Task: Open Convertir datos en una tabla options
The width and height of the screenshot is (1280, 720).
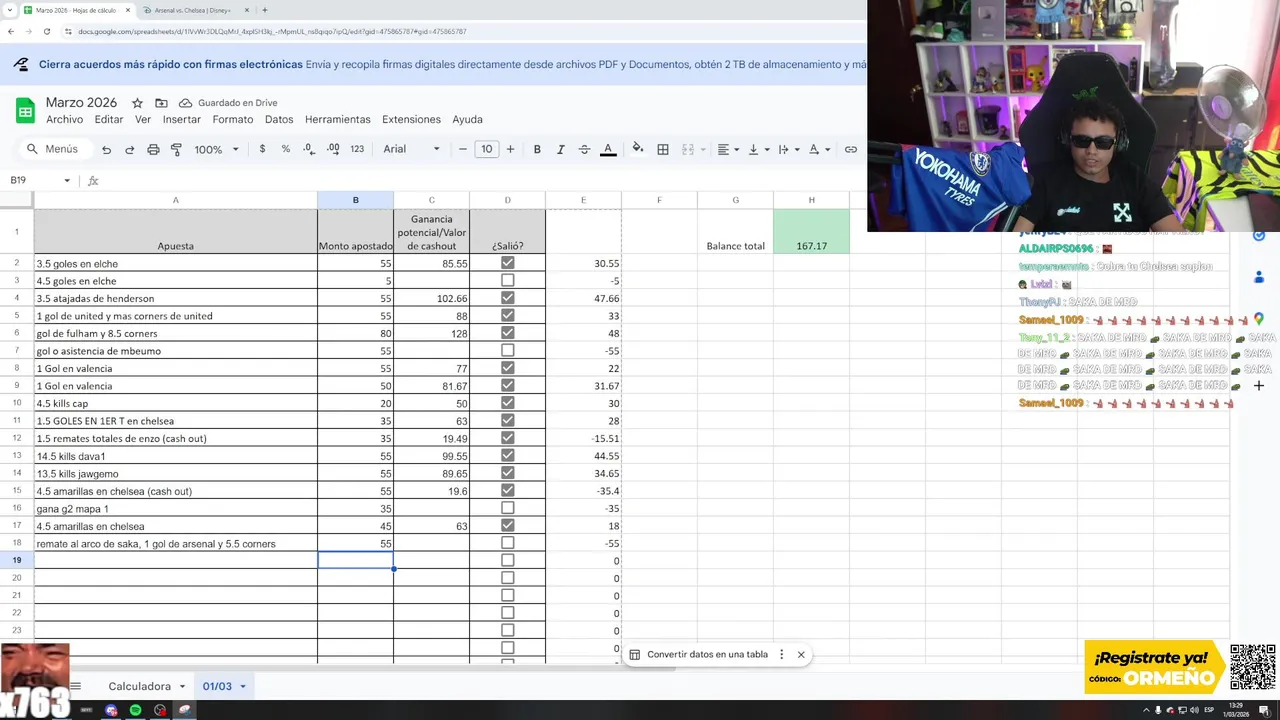Action: pos(782,654)
